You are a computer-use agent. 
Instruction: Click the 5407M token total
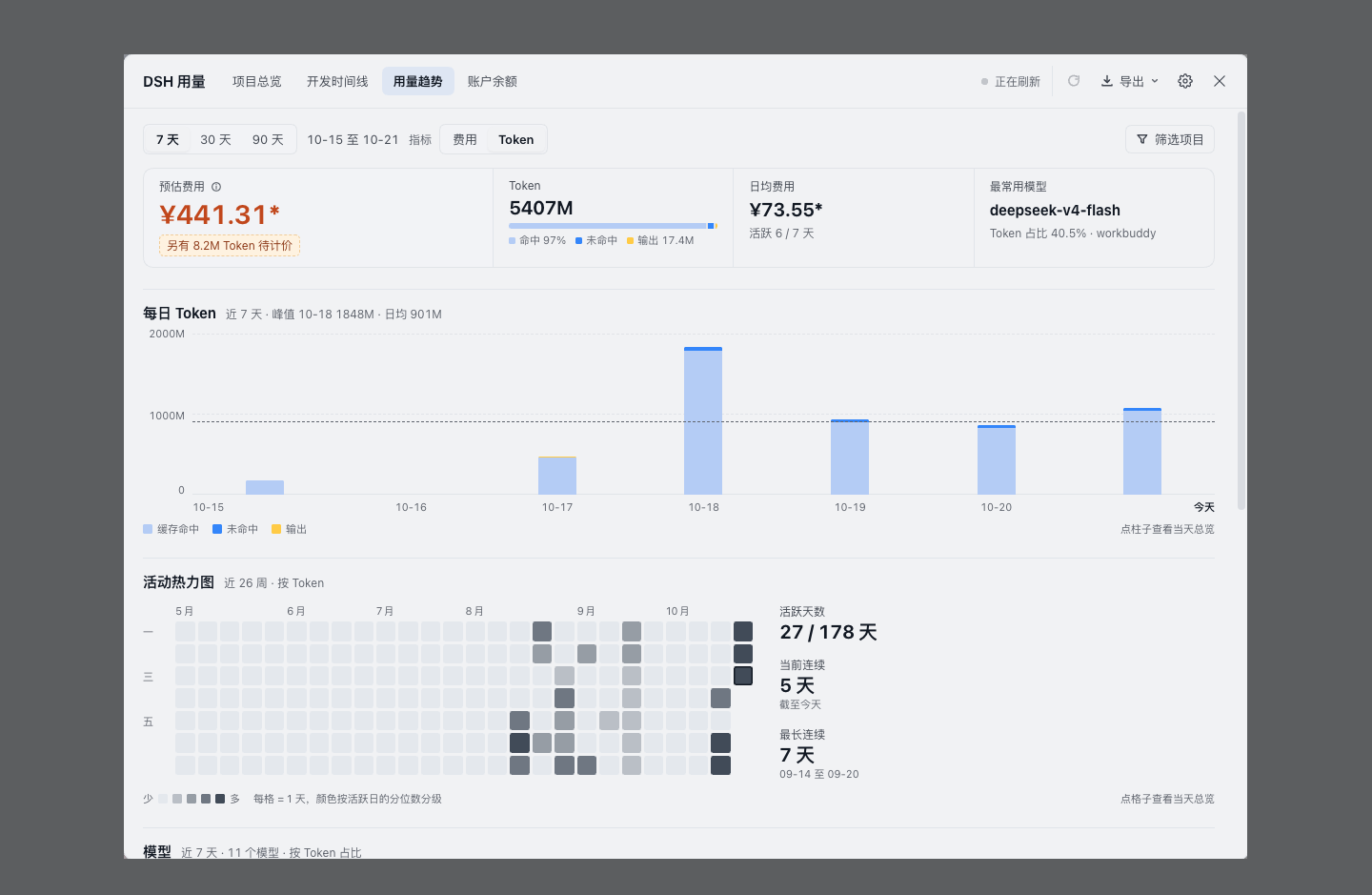(x=541, y=208)
